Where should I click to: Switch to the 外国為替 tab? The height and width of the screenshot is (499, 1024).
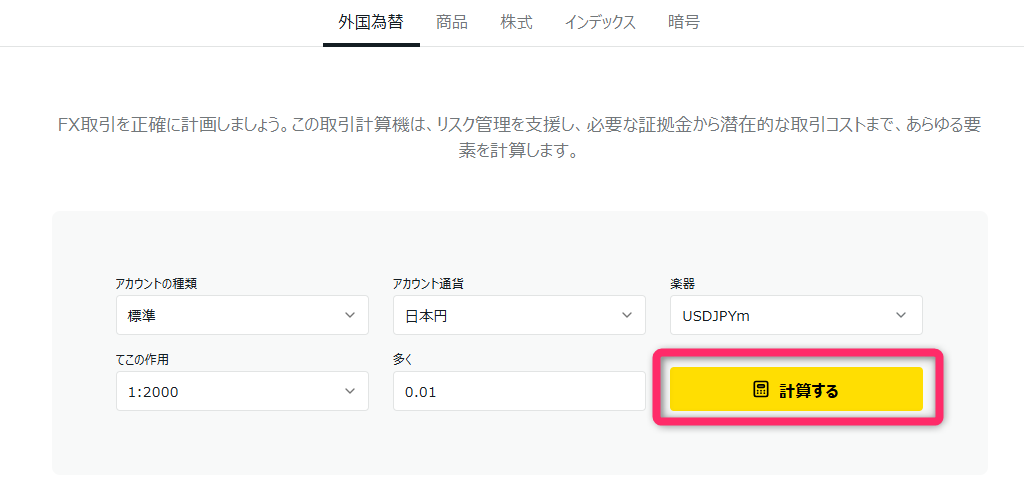click(x=371, y=22)
